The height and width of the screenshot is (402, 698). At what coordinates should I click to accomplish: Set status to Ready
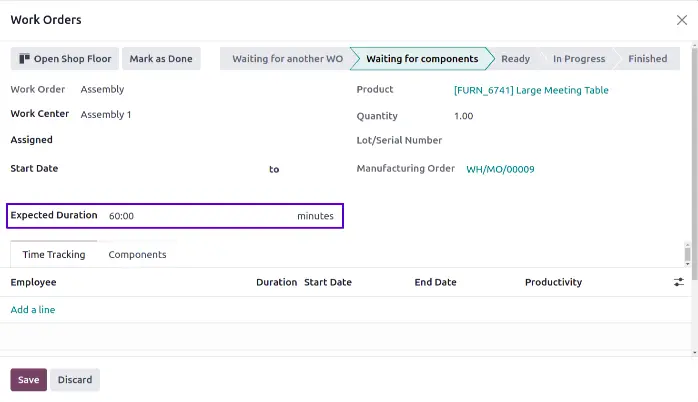[x=515, y=59]
